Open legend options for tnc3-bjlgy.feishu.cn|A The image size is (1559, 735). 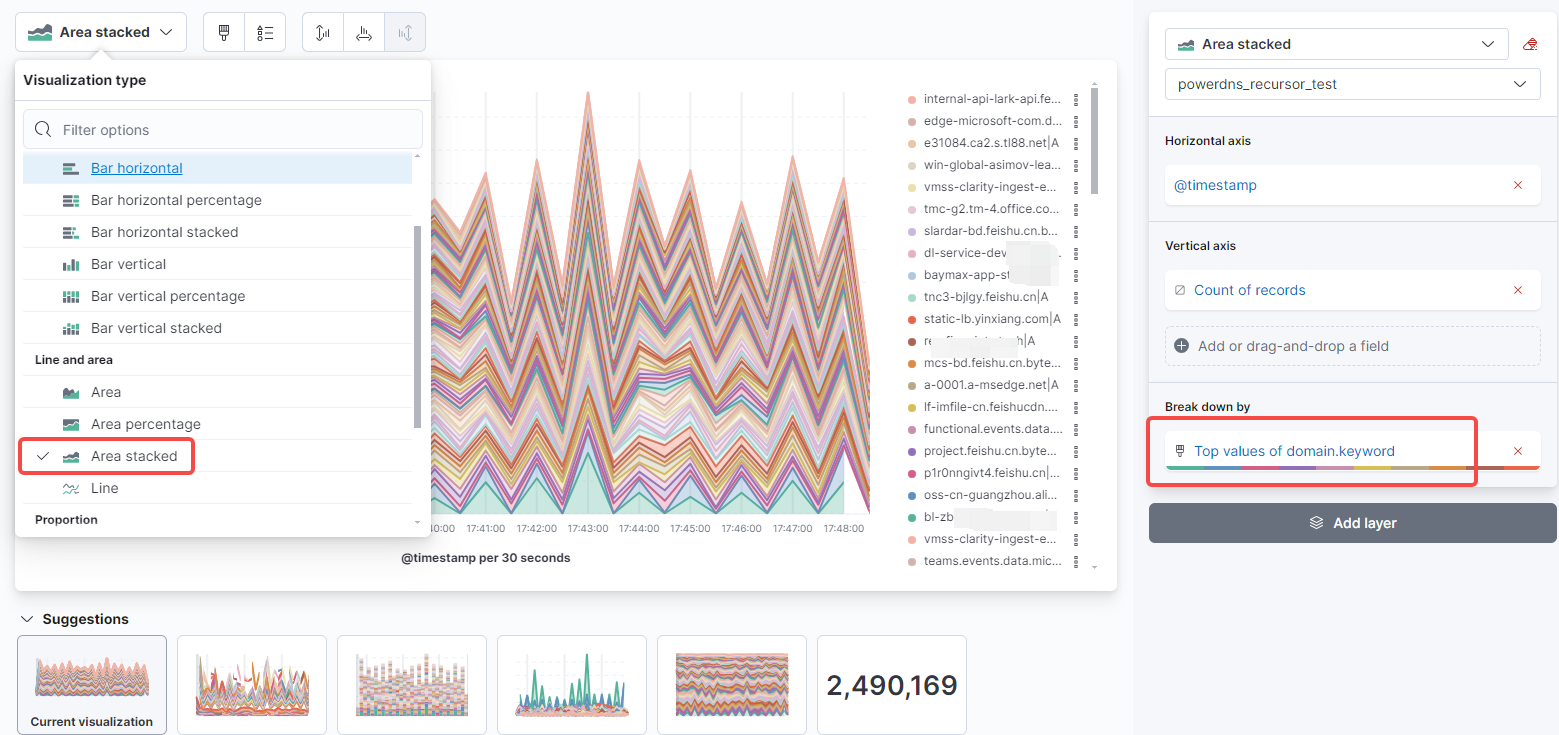click(x=1076, y=297)
